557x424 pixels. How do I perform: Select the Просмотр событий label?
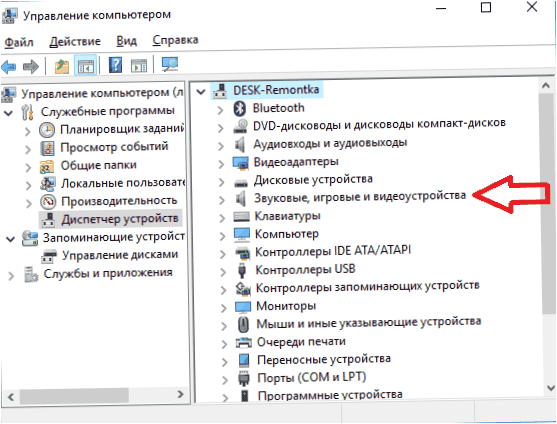114,147
